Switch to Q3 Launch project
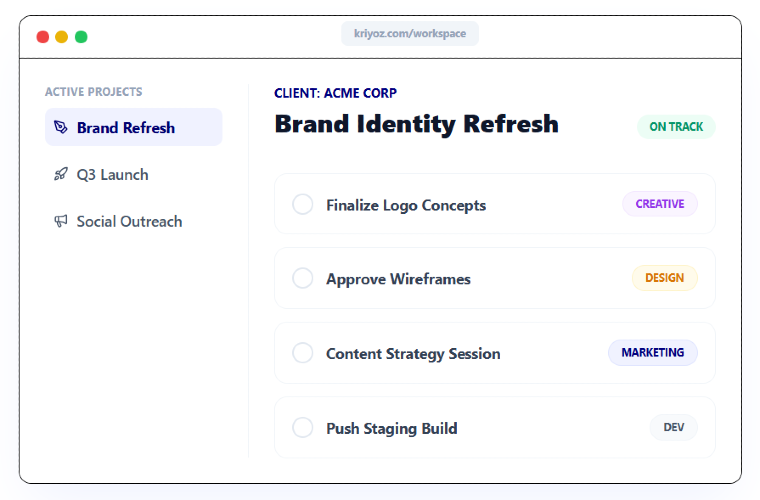 click(x=112, y=174)
